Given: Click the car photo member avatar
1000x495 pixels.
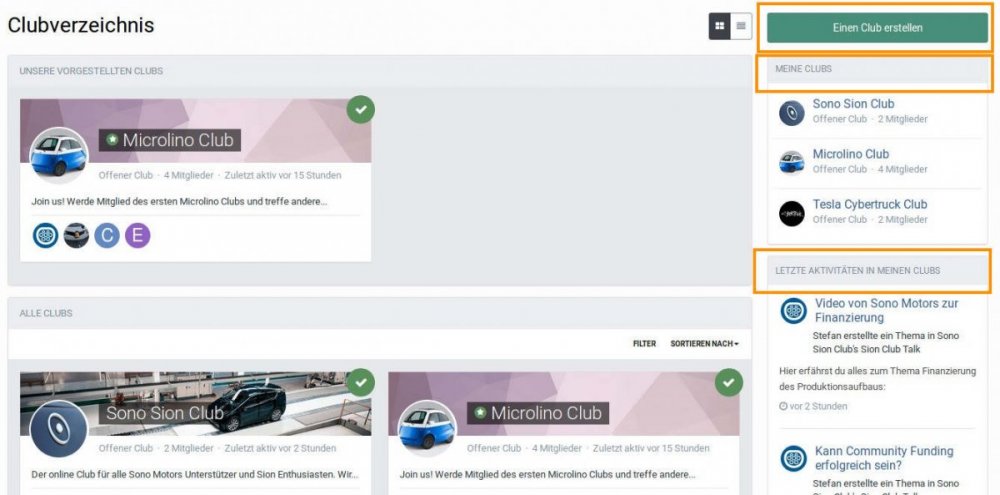Looking at the screenshot, I should (77, 235).
